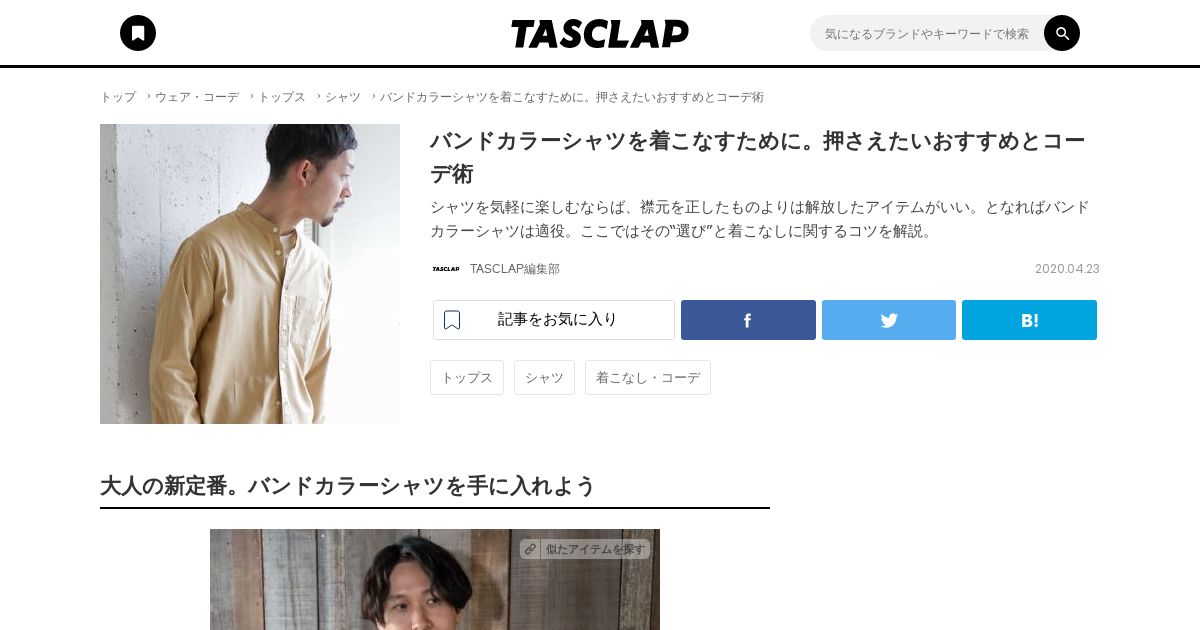Focus the brand and keyword search field

pyautogui.click(x=927, y=33)
